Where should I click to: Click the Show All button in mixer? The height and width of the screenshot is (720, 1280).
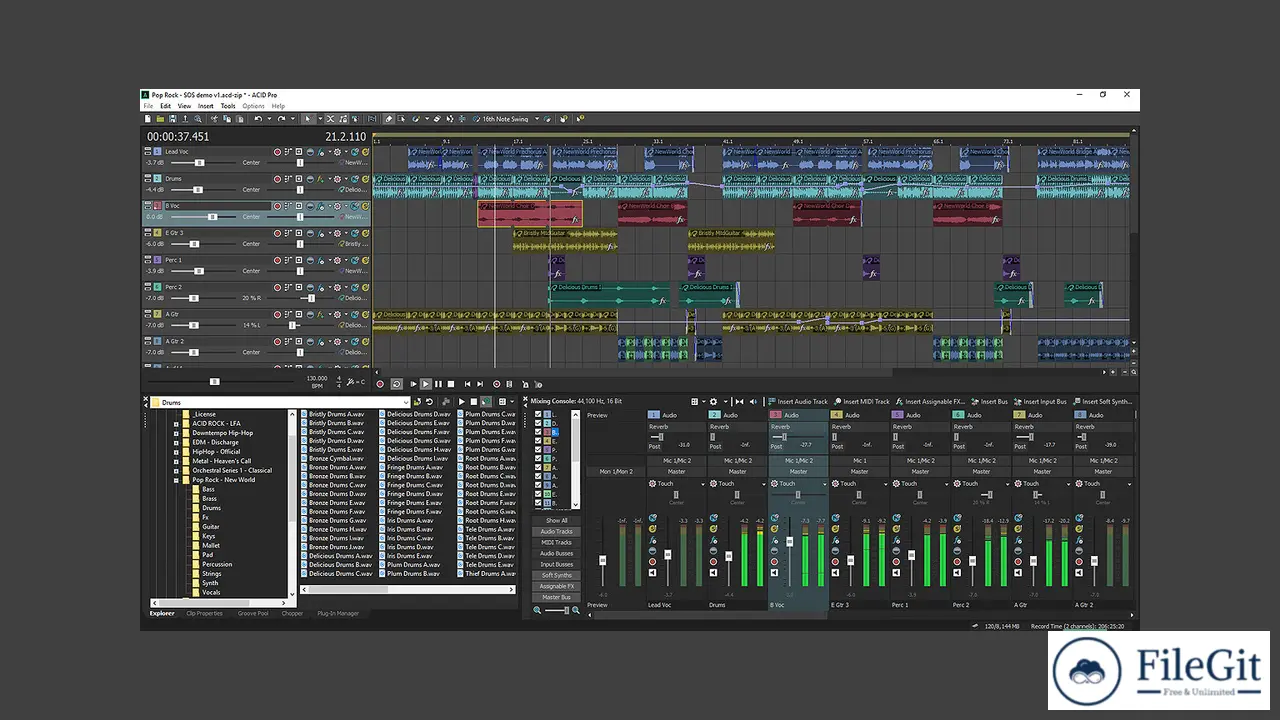556,521
